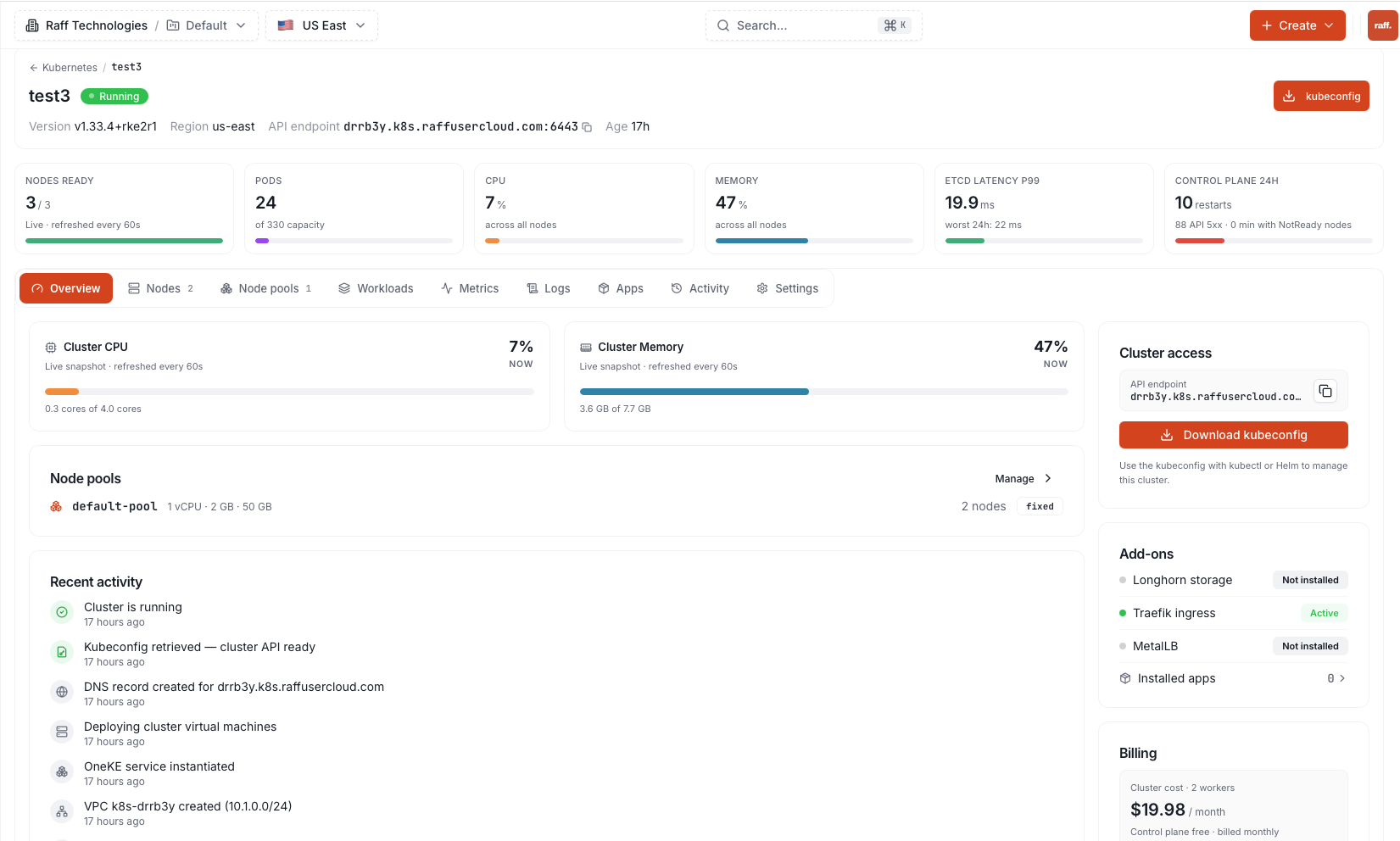Switch to the Nodes tab
Image resolution: width=1400 pixels, height=841 pixels.
point(160,288)
